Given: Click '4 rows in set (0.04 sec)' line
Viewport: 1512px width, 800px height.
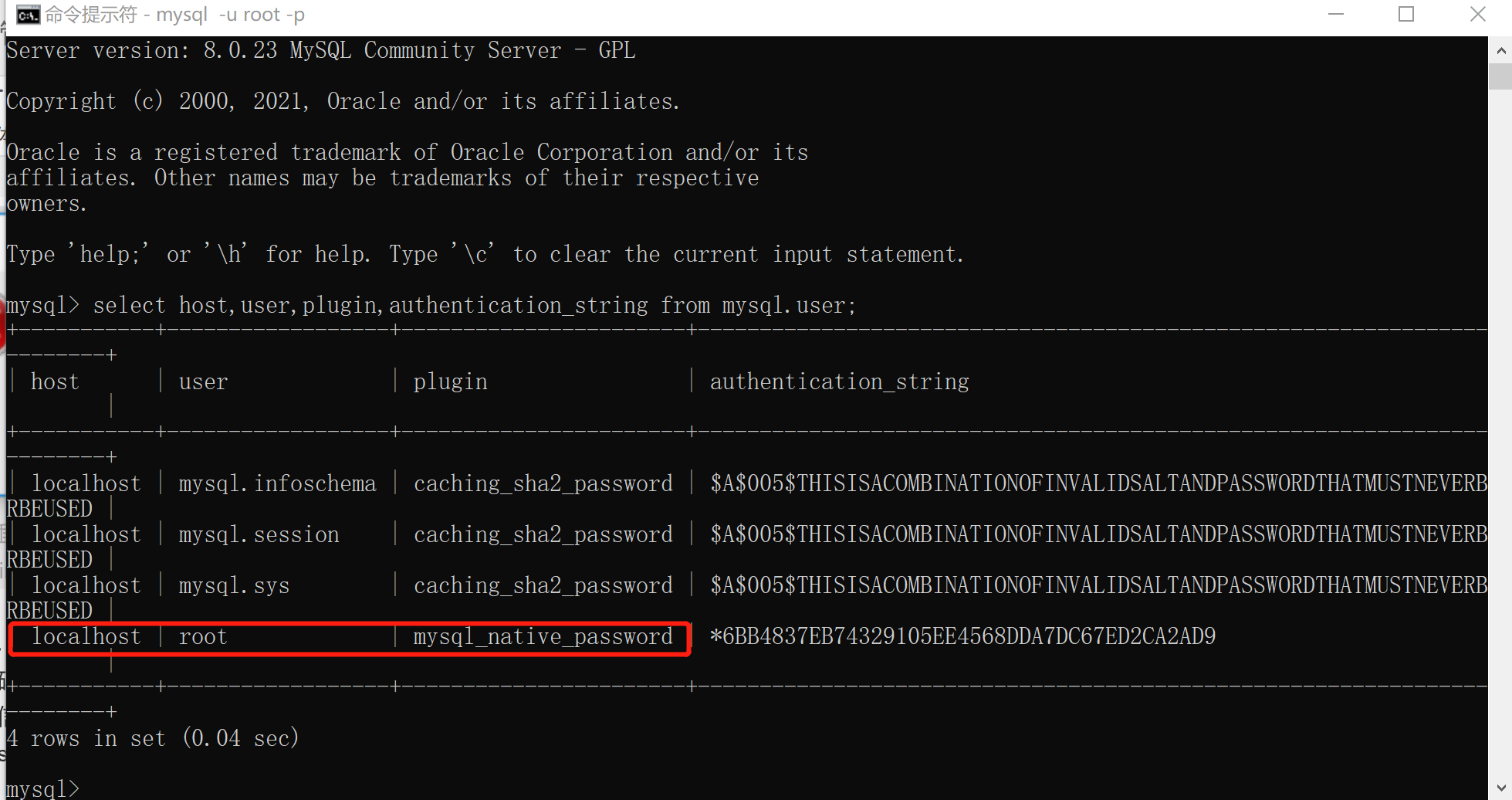Looking at the screenshot, I should [153, 738].
